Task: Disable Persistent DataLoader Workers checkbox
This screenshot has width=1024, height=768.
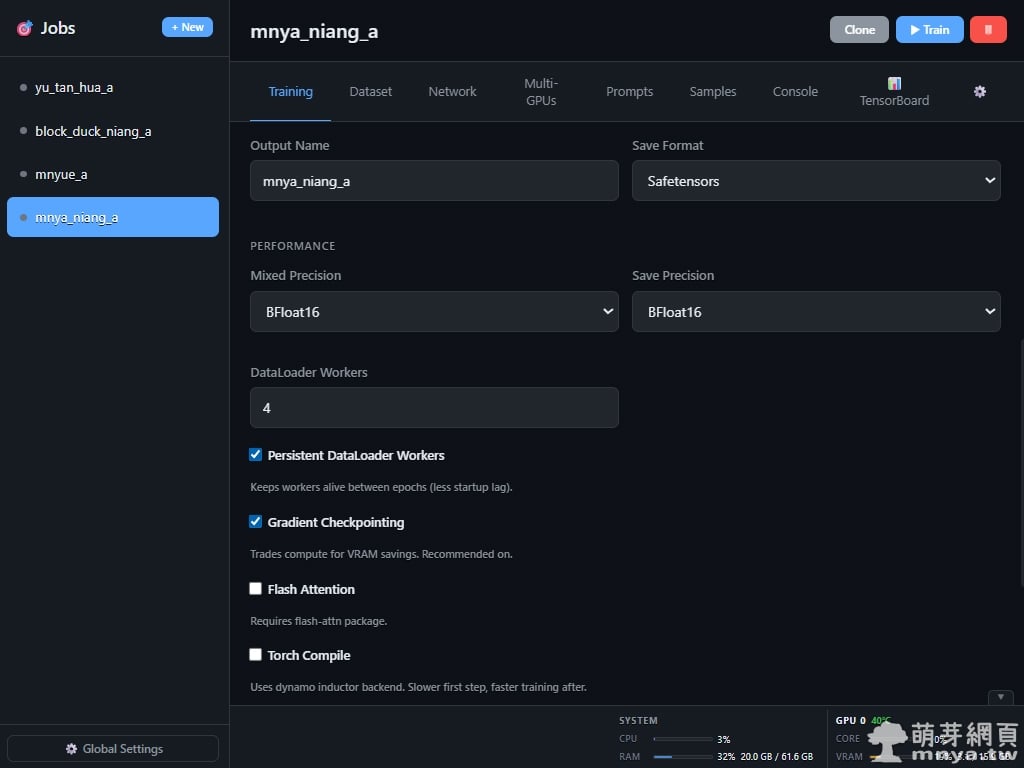Action: pyautogui.click(x=256, y=455)
